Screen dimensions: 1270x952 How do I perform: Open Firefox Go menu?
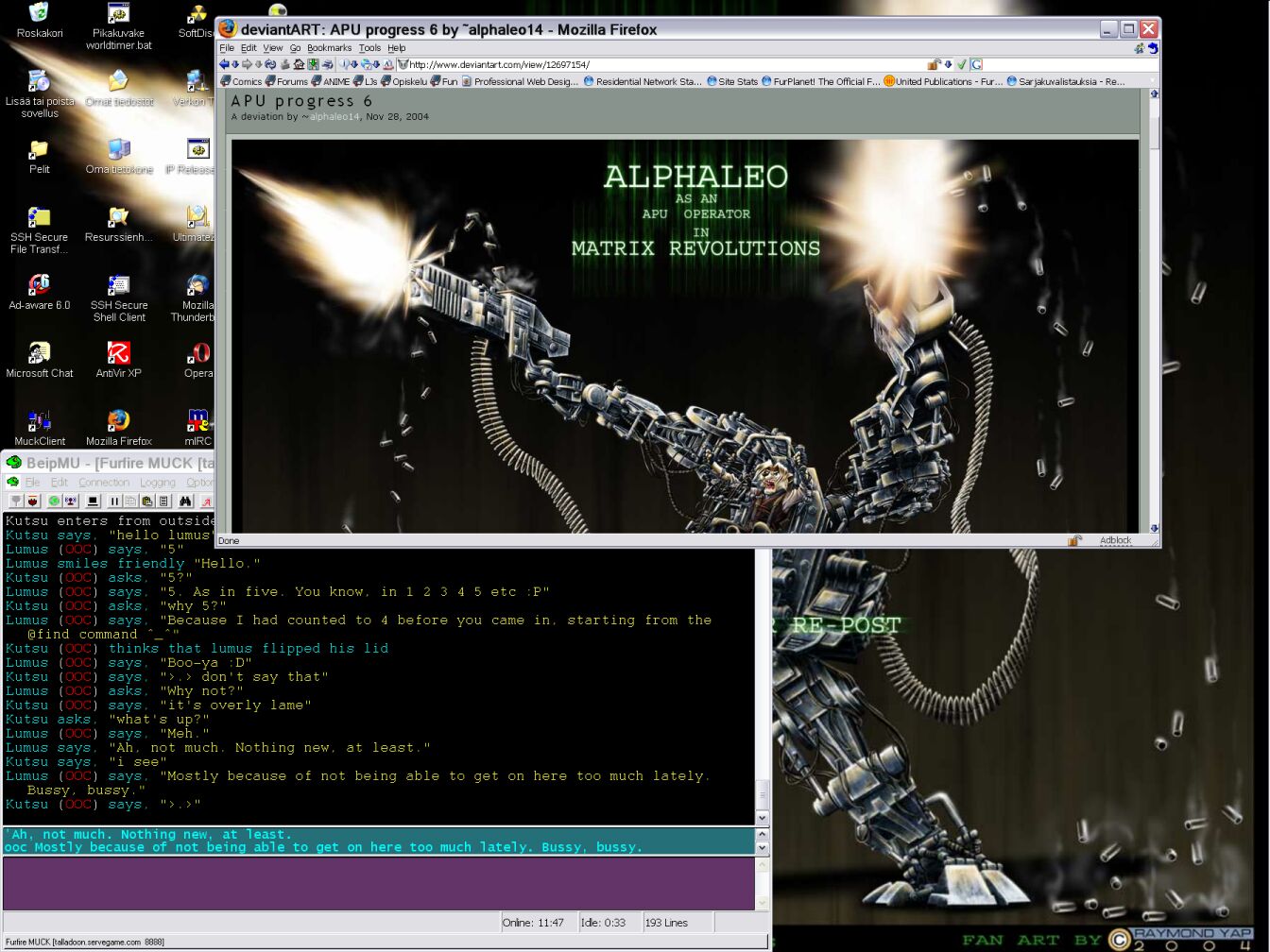pos(295,47)
